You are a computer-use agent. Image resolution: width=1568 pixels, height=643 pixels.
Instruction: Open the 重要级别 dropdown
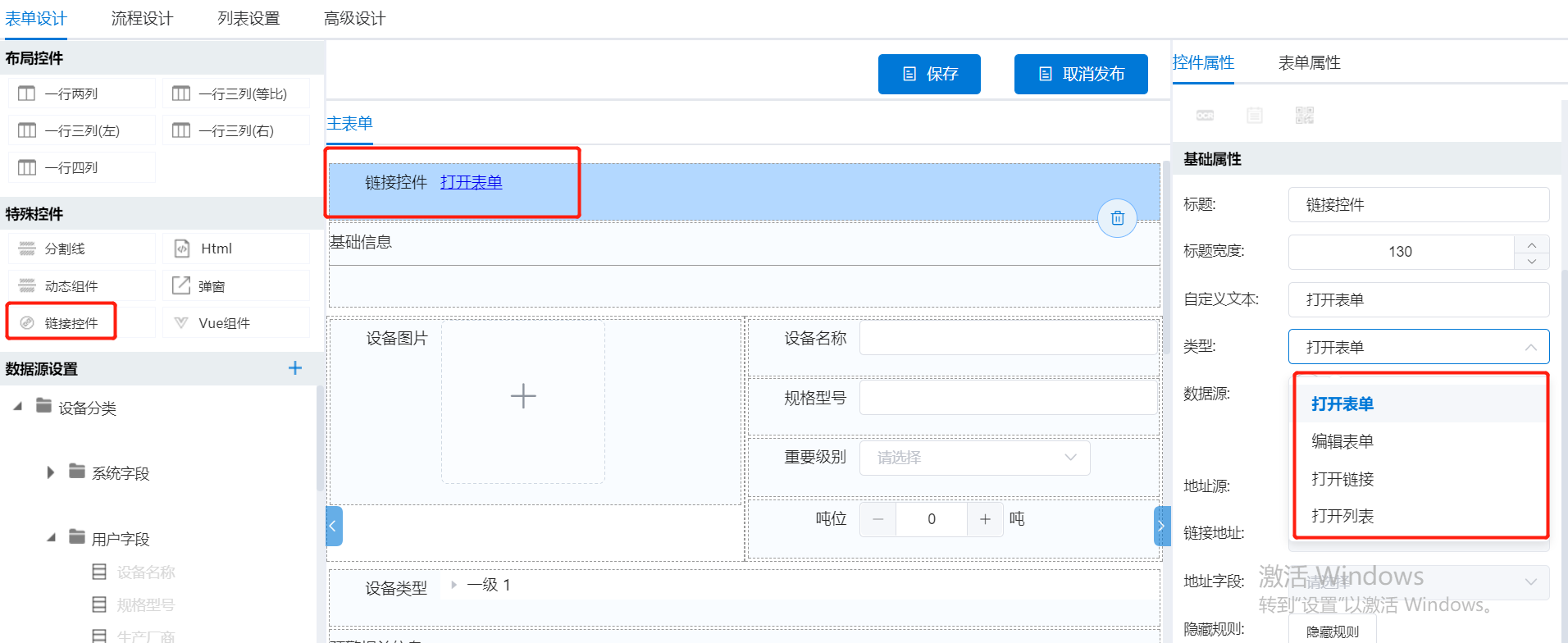point(975,458)
